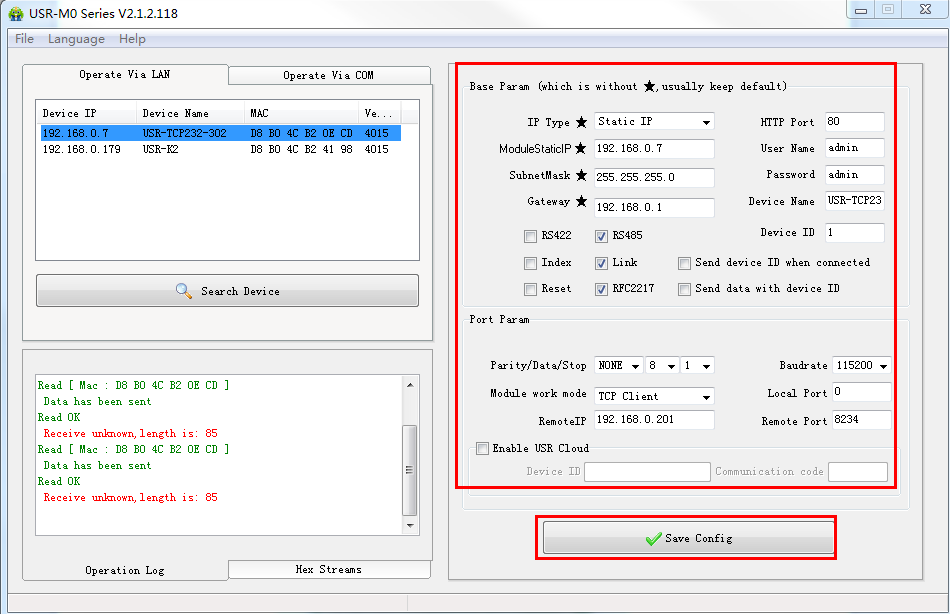Toggle the Link checkbox
The image size is (950, 614).
click(x=601, y=263)
